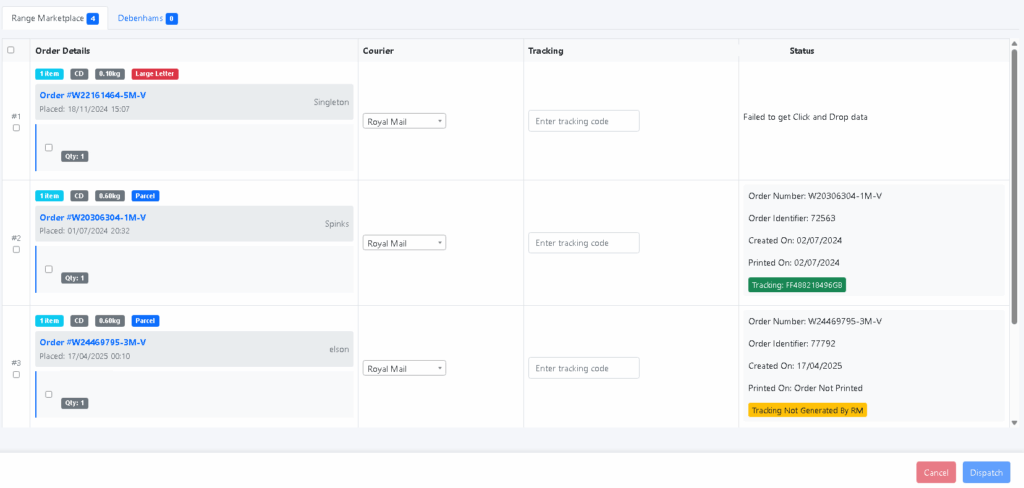Click the red Large Letter badge
Image resolution: width=1024 pixels, height=488 pixels.
(155, 73)
